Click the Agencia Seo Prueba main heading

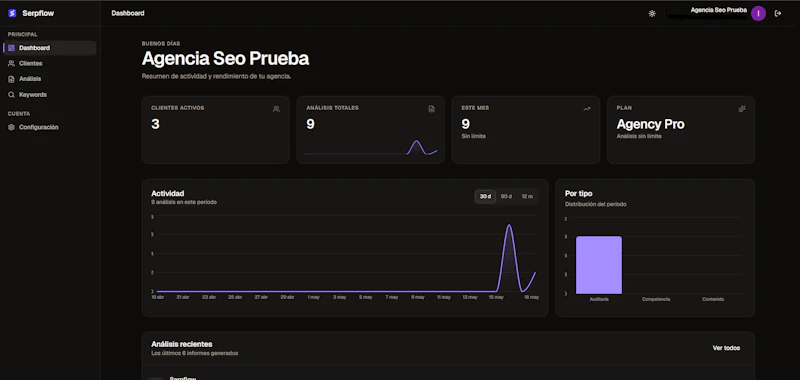click(225, 59)
